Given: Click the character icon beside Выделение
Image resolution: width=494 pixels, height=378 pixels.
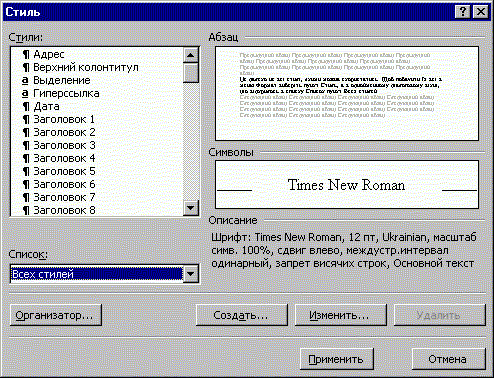Looking at the screenshot, I should coord(25,81).
